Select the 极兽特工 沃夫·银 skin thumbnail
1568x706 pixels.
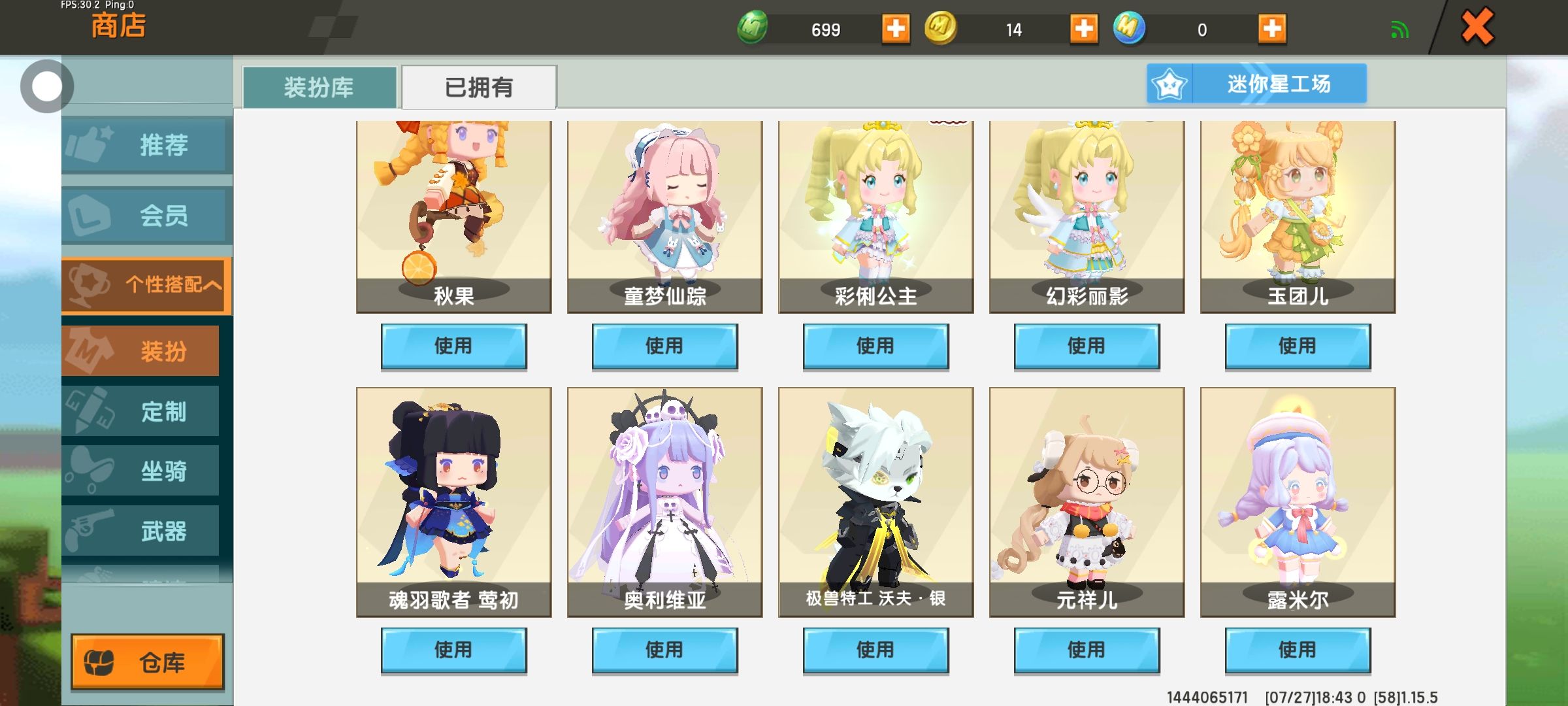click(x=876, y=502)
